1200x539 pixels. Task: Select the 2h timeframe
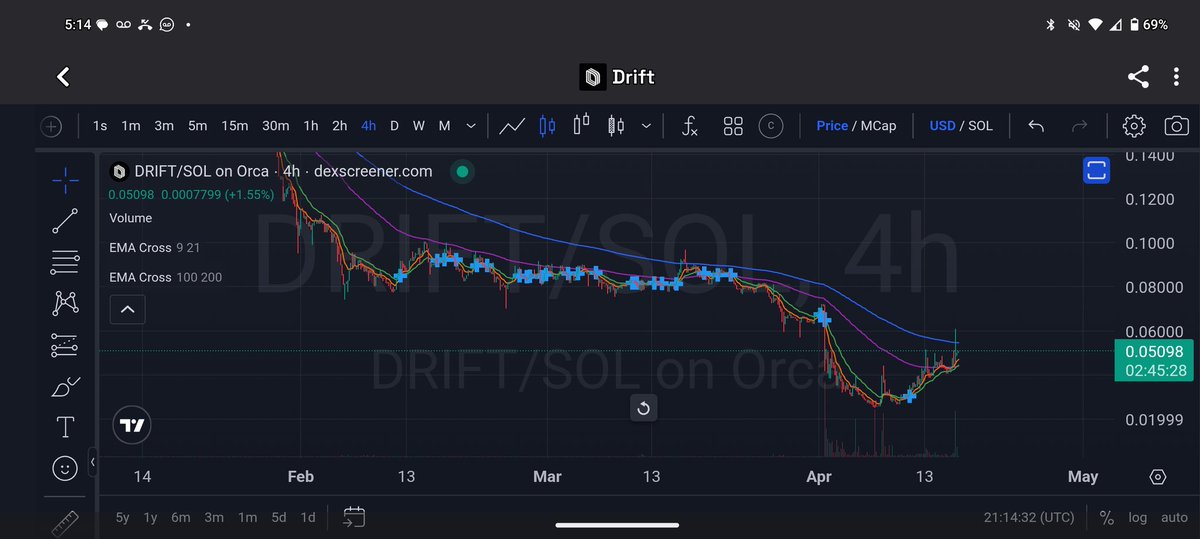(340, 126)
